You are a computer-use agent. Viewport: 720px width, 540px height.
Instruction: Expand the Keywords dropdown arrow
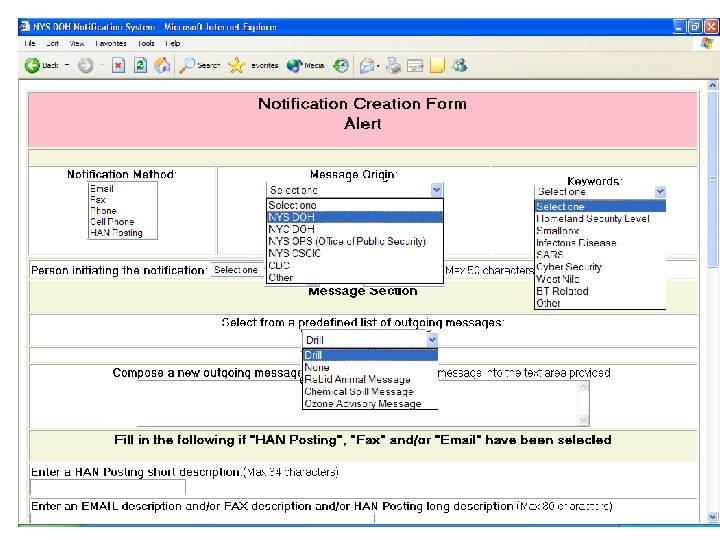(x=660, y=191)
